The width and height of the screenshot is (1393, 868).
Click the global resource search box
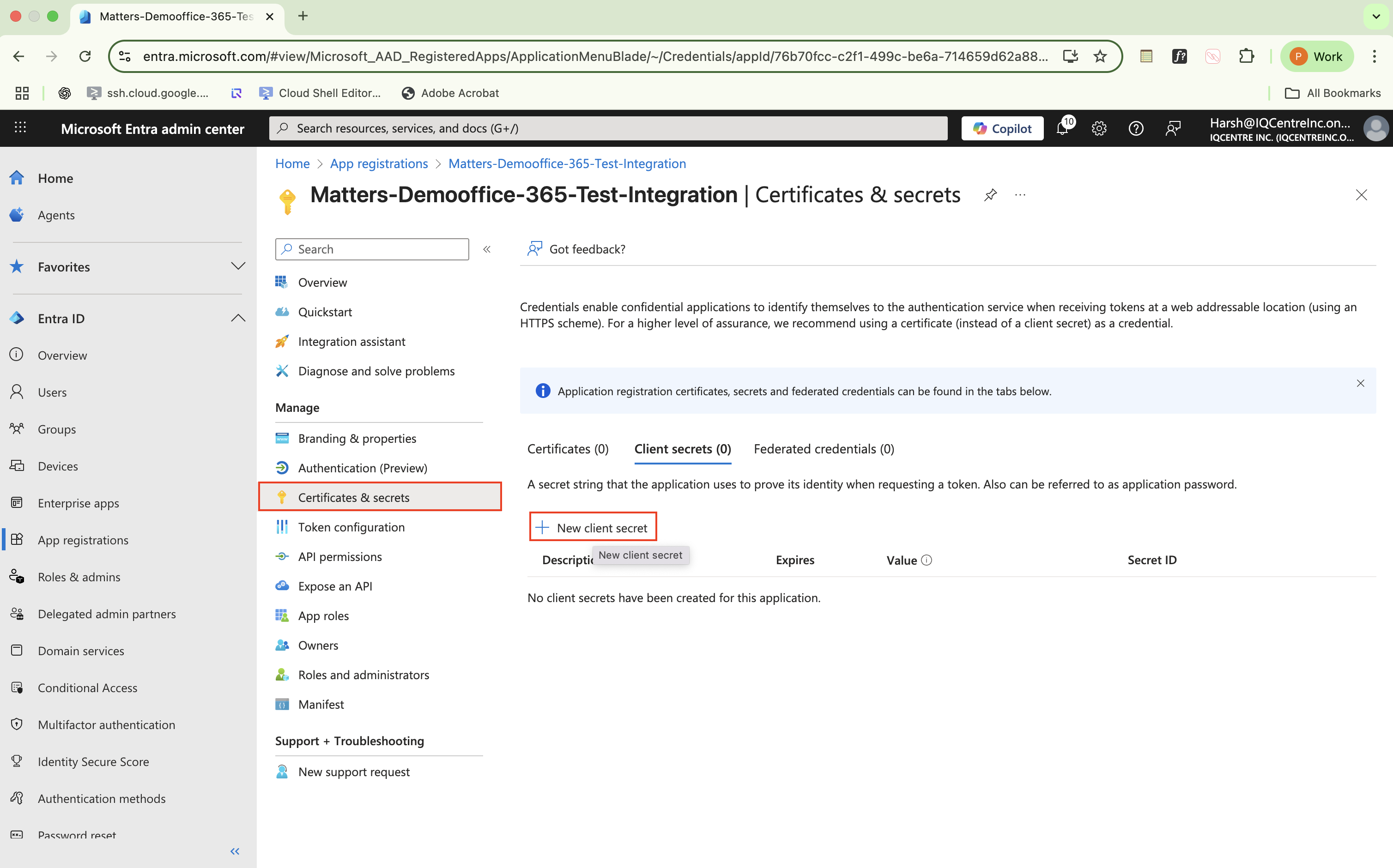pos(608,129)
